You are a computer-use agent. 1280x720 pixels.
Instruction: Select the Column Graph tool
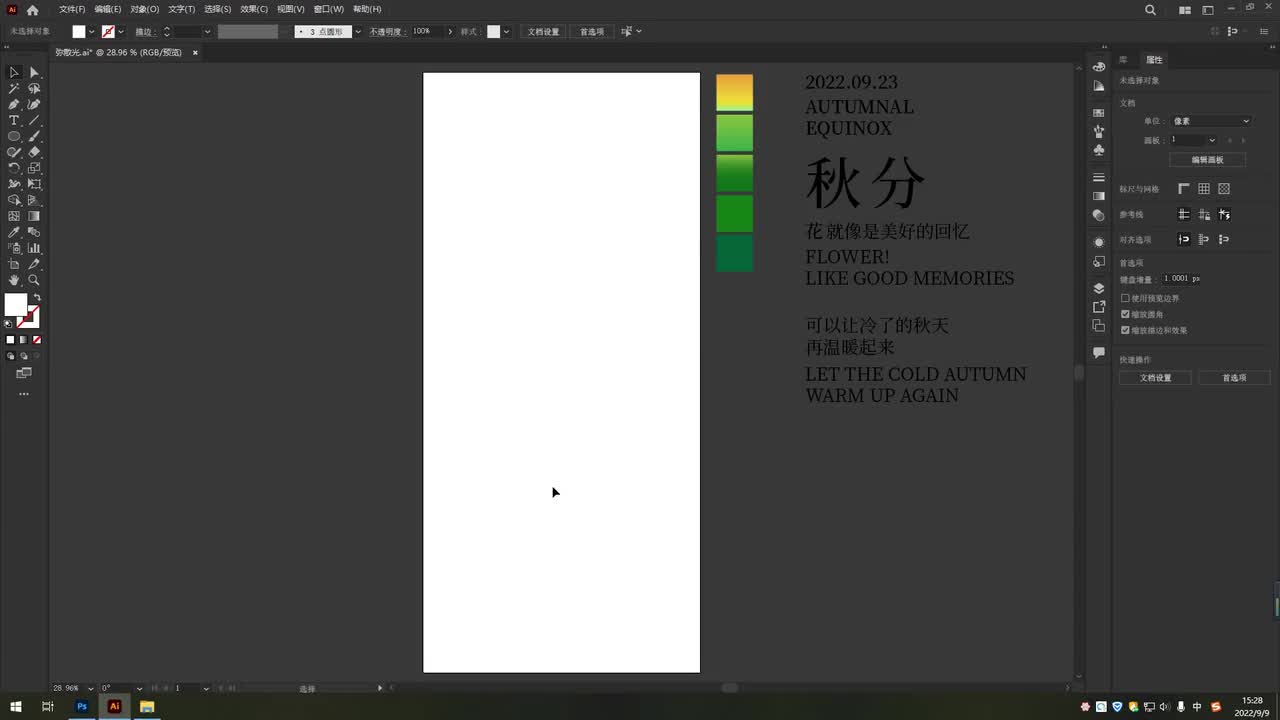click(x=34, y=248)
